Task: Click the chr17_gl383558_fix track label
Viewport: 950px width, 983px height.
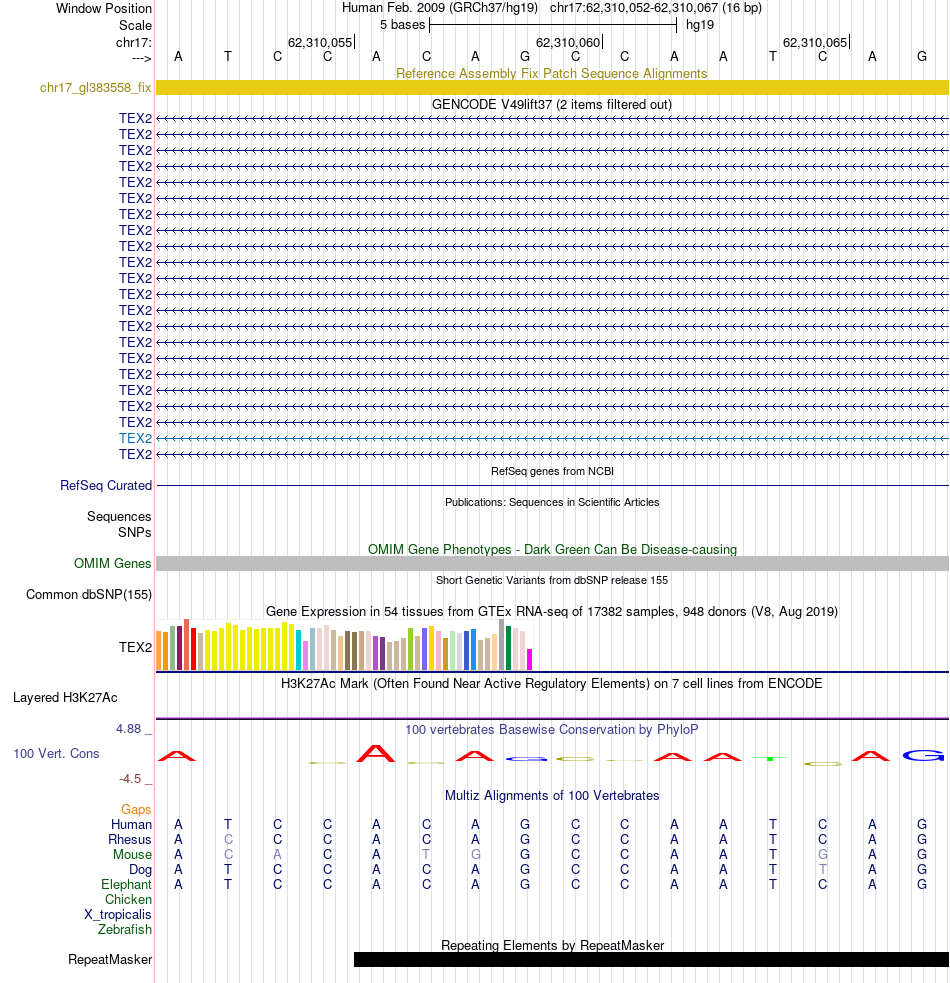Action: (x=95, y=88)
